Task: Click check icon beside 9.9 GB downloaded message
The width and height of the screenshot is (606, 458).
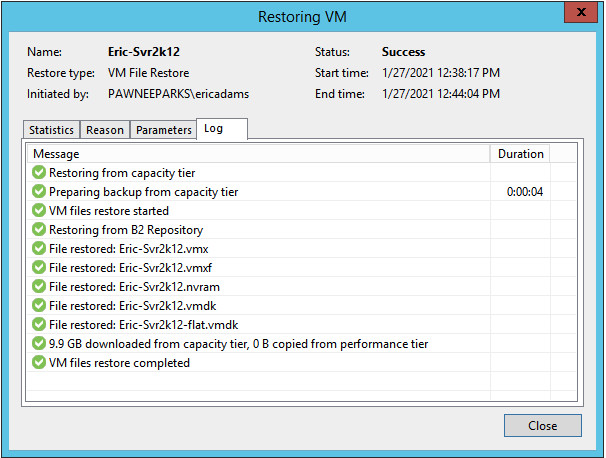Action: (x=39, y=343)
